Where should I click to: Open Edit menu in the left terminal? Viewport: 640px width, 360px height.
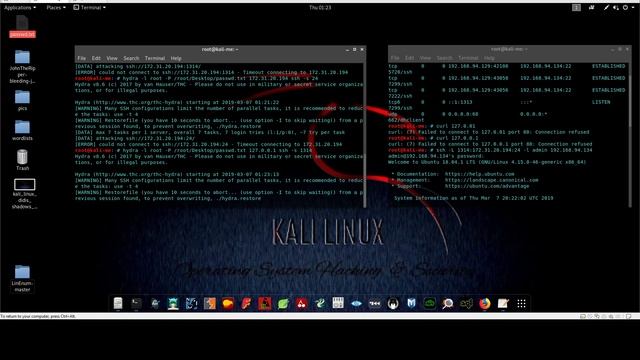pyautogui.click(x=96, y=58)
